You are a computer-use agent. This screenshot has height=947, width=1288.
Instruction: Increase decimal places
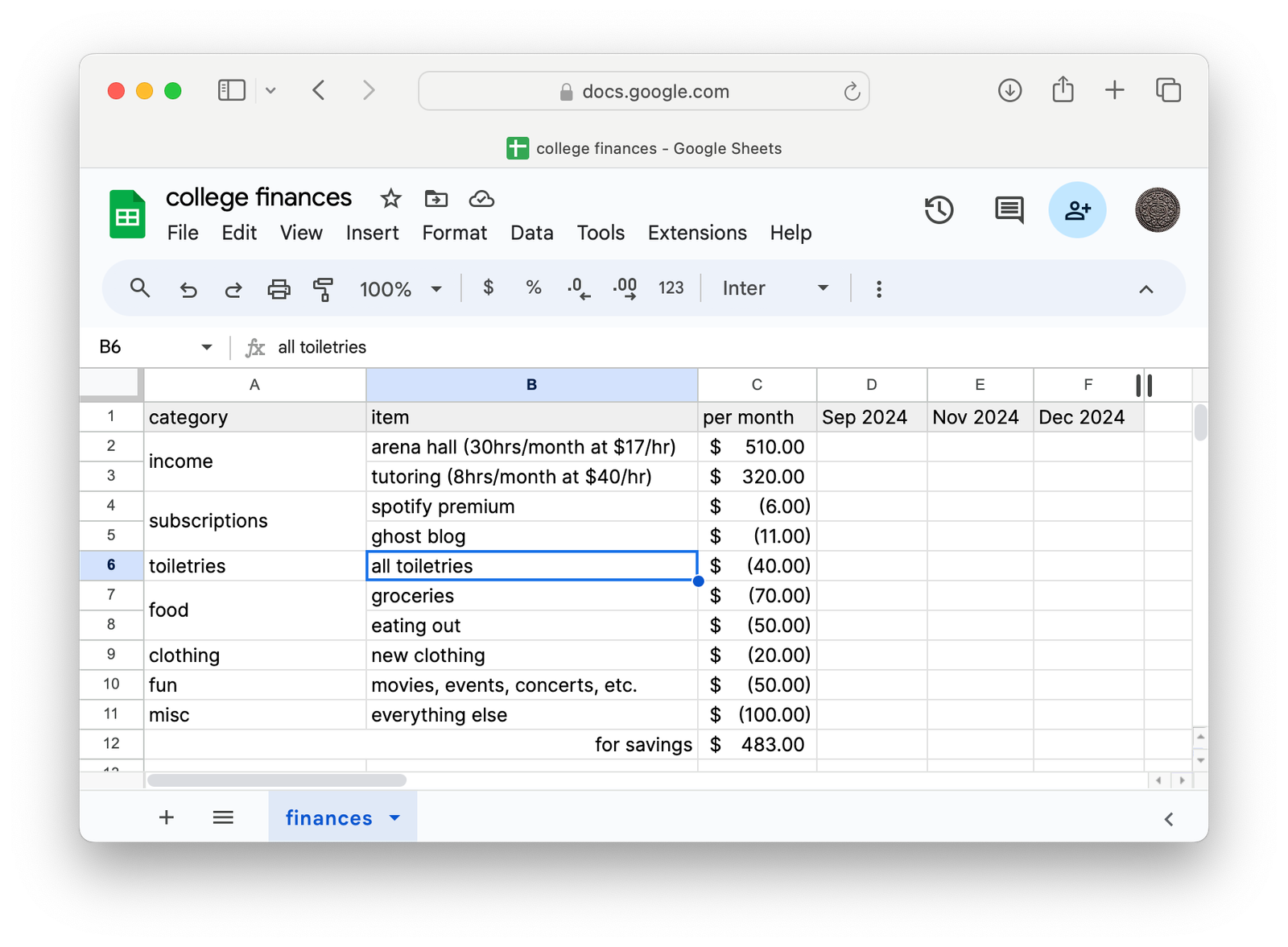[625, 288]
